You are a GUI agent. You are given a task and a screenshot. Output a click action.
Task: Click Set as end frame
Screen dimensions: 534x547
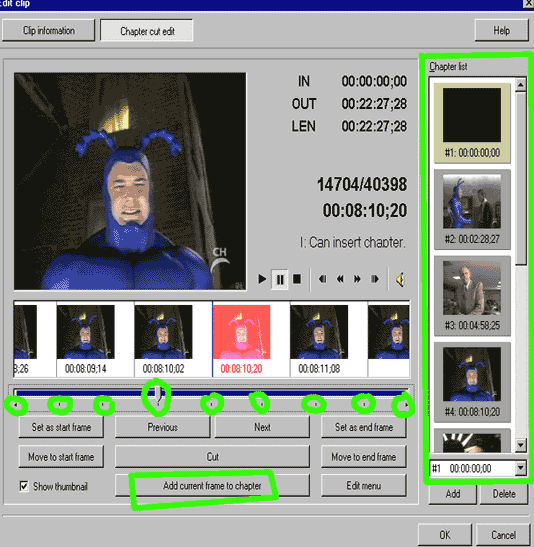pos(364,427)
